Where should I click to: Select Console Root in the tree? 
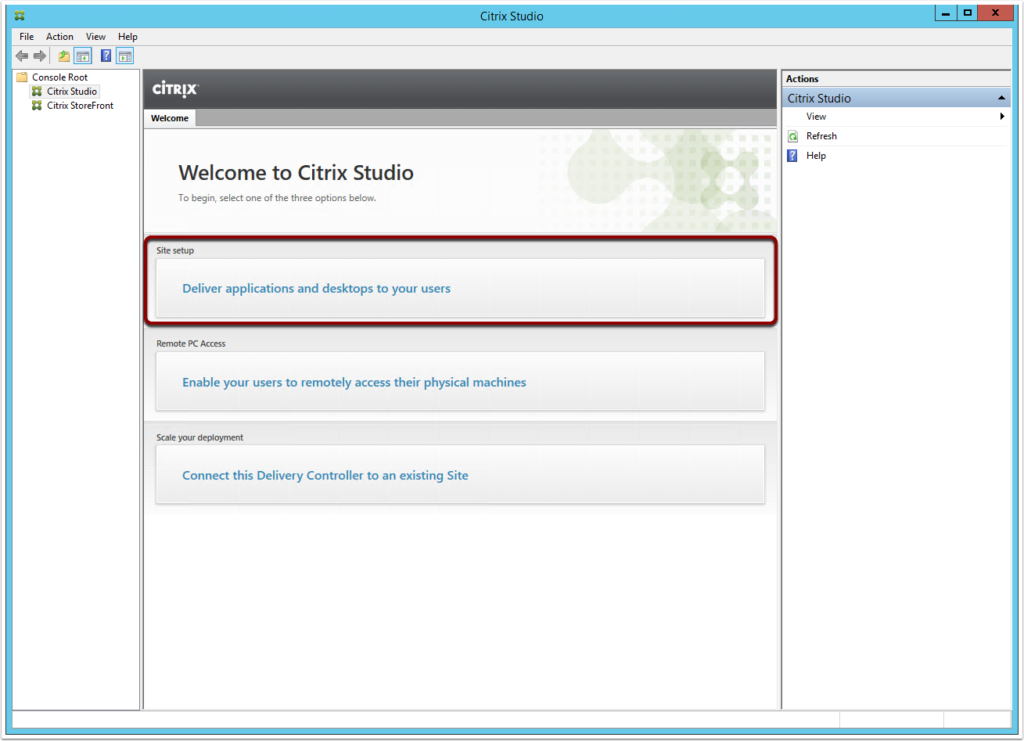pyautogui.click(x=59, y=77)
